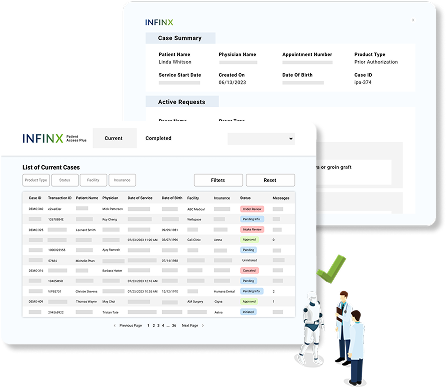Switch to the Completed tab

(x=158, y=138)
